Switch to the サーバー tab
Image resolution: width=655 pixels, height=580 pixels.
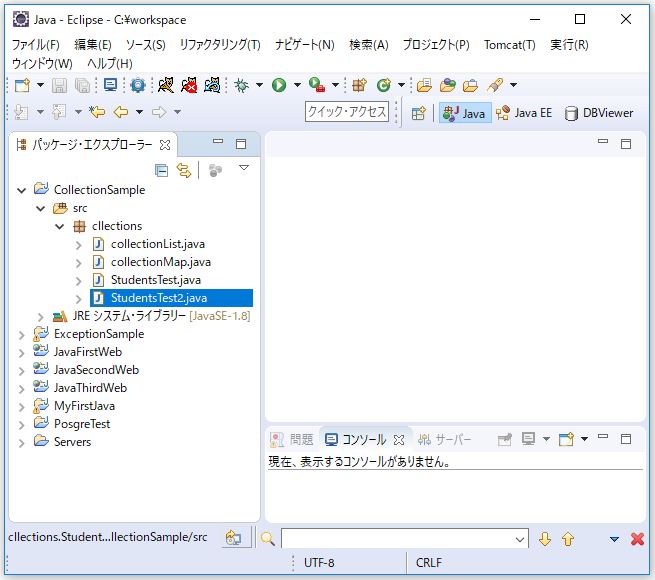point(444,440)
